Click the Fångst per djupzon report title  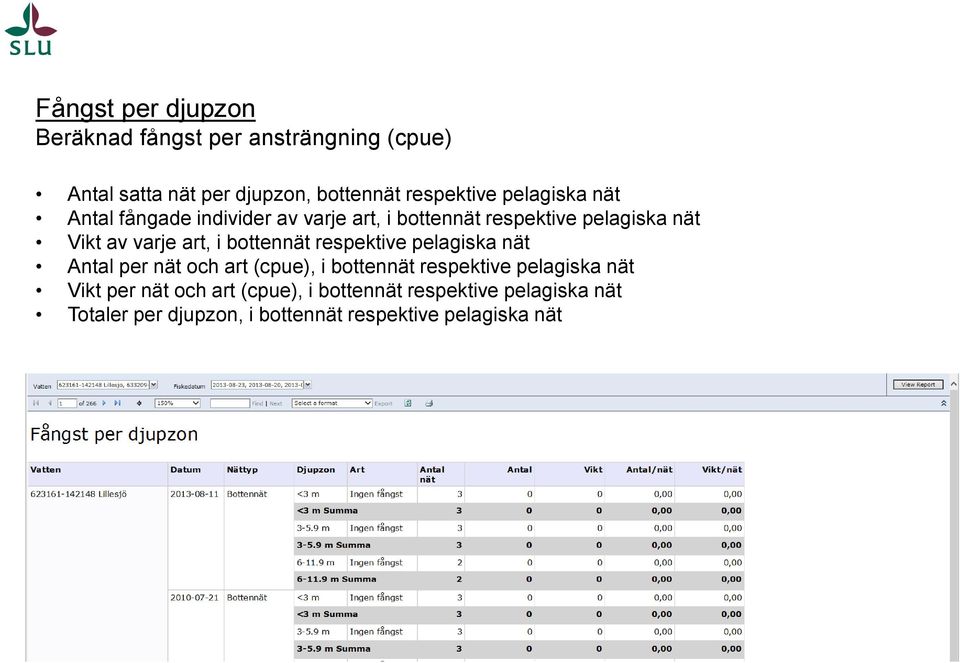(114, 435)
